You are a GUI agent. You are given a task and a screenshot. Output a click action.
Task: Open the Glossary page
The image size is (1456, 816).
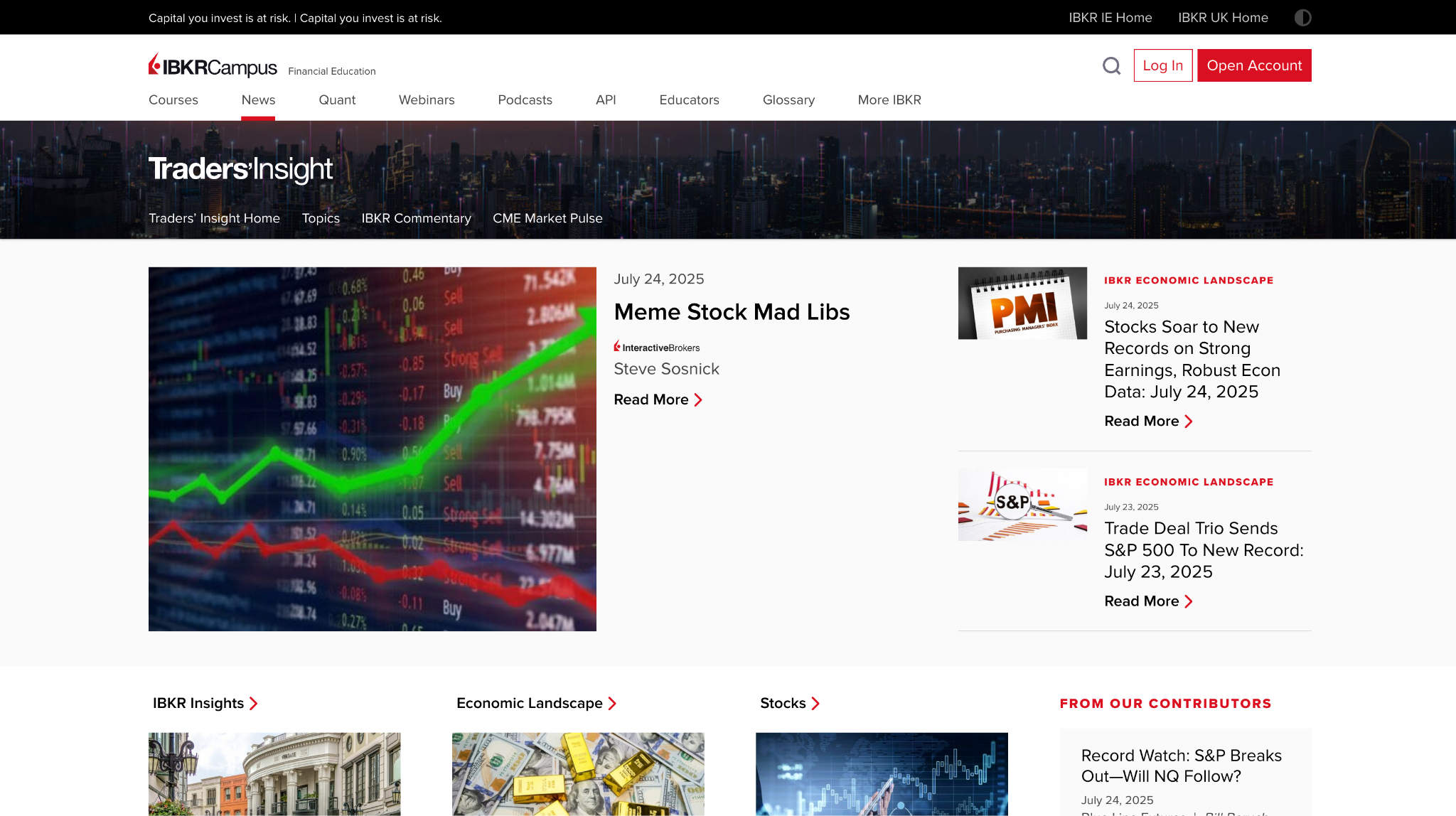click(788, 100)
